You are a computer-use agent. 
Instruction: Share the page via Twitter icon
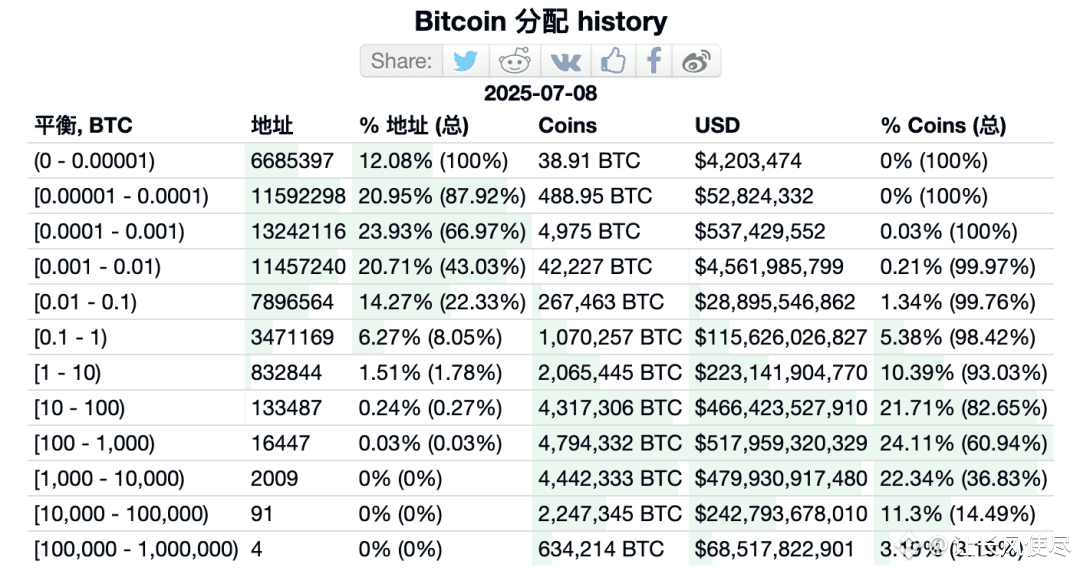coord(465,61)
